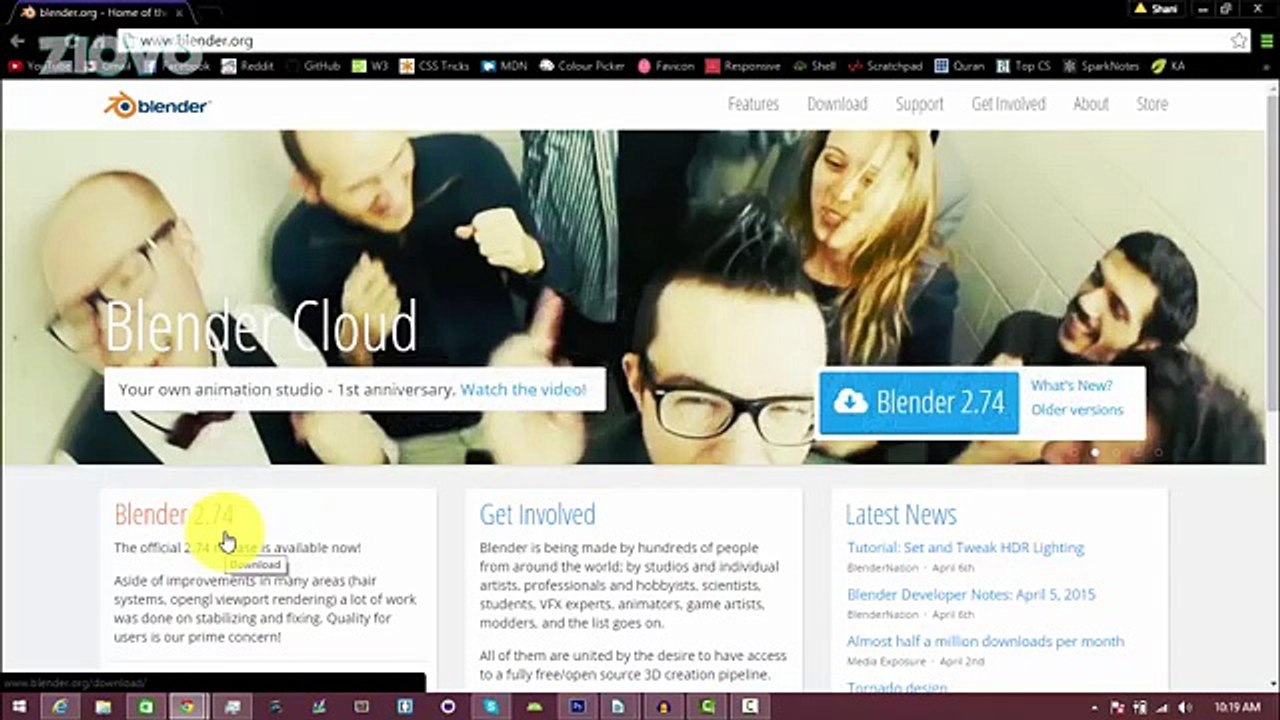This screenshot has width=1280, height=720.
Task: Open the What's New? link
Action: click(x=1071, y=385)
